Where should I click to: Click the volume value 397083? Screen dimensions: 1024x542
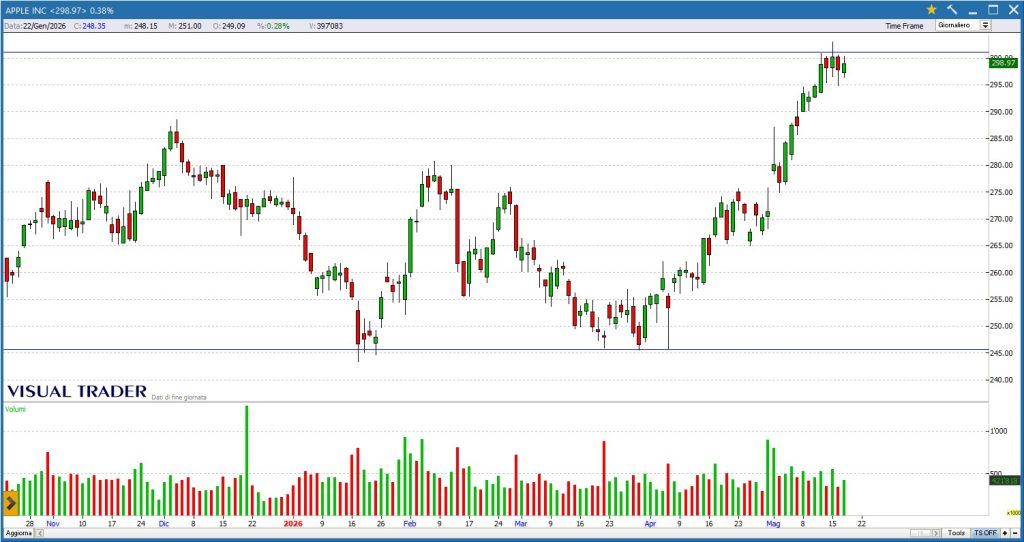point(330,26)
